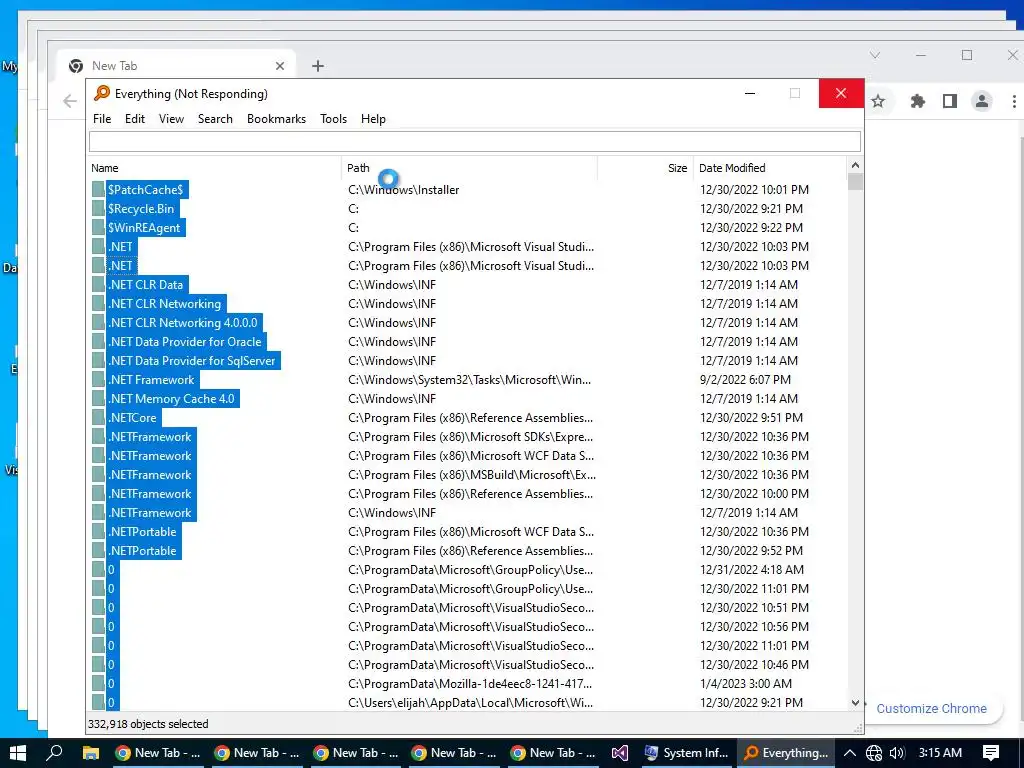Viewport: 1024px width, 768px height.
Task: Switch to System Information taskbar button
Action: click(686, 753)
